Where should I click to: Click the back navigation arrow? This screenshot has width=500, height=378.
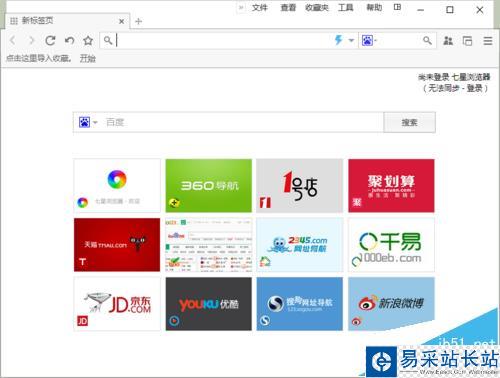(13, 41)
